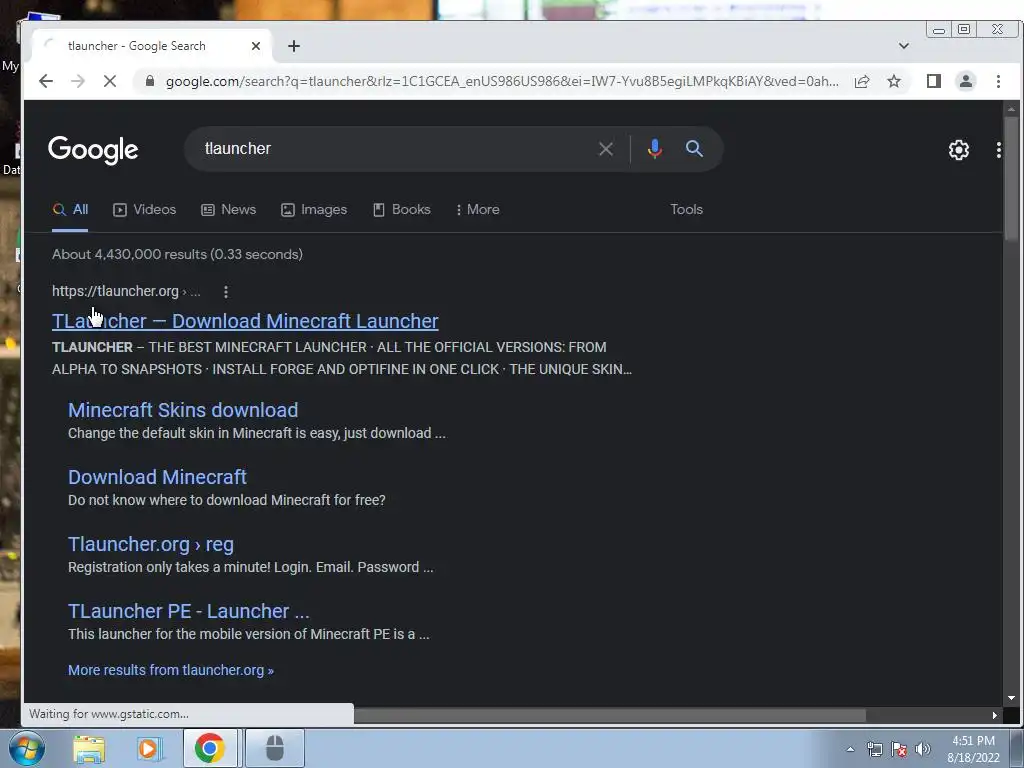This screenshot has height=768, width=1024.
Task: Click the padlock site info icon
Action: pos(150,81)
